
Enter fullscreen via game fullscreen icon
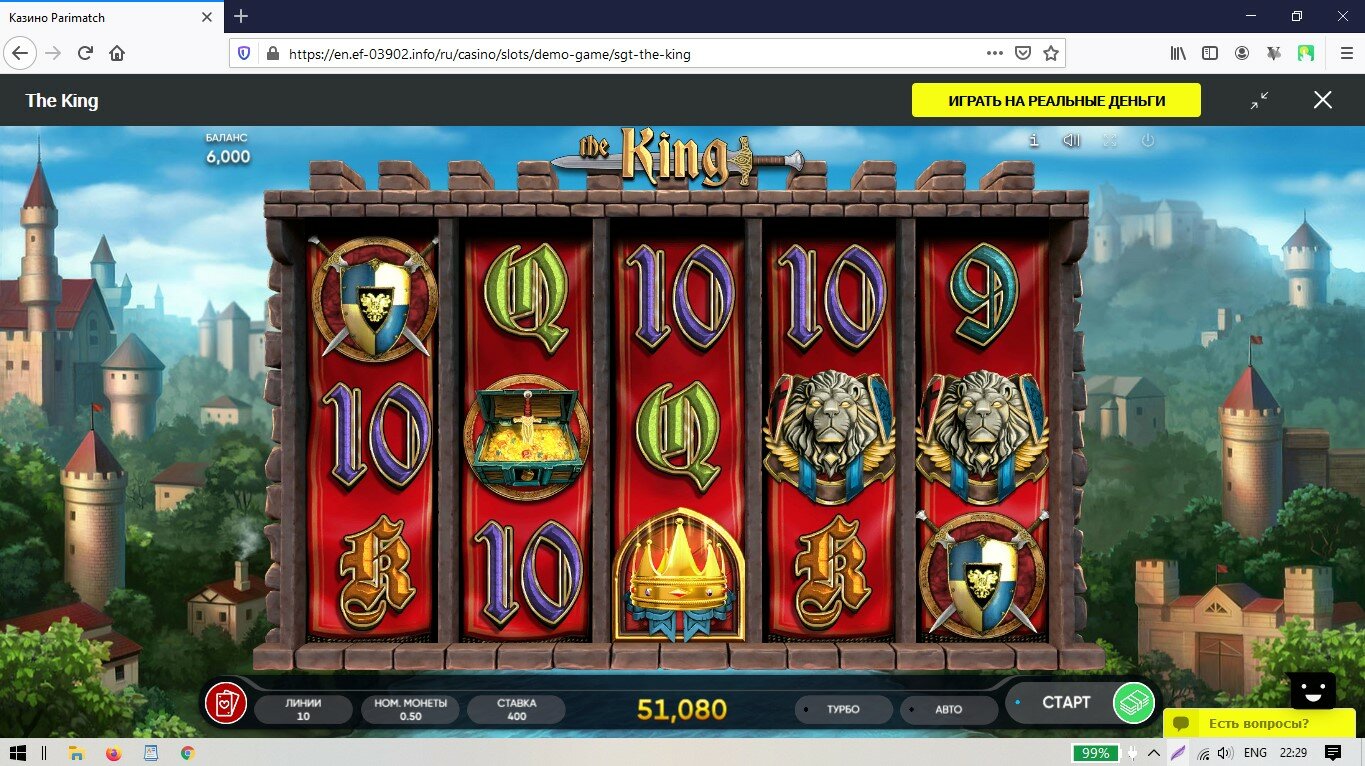click(1110, 141)
